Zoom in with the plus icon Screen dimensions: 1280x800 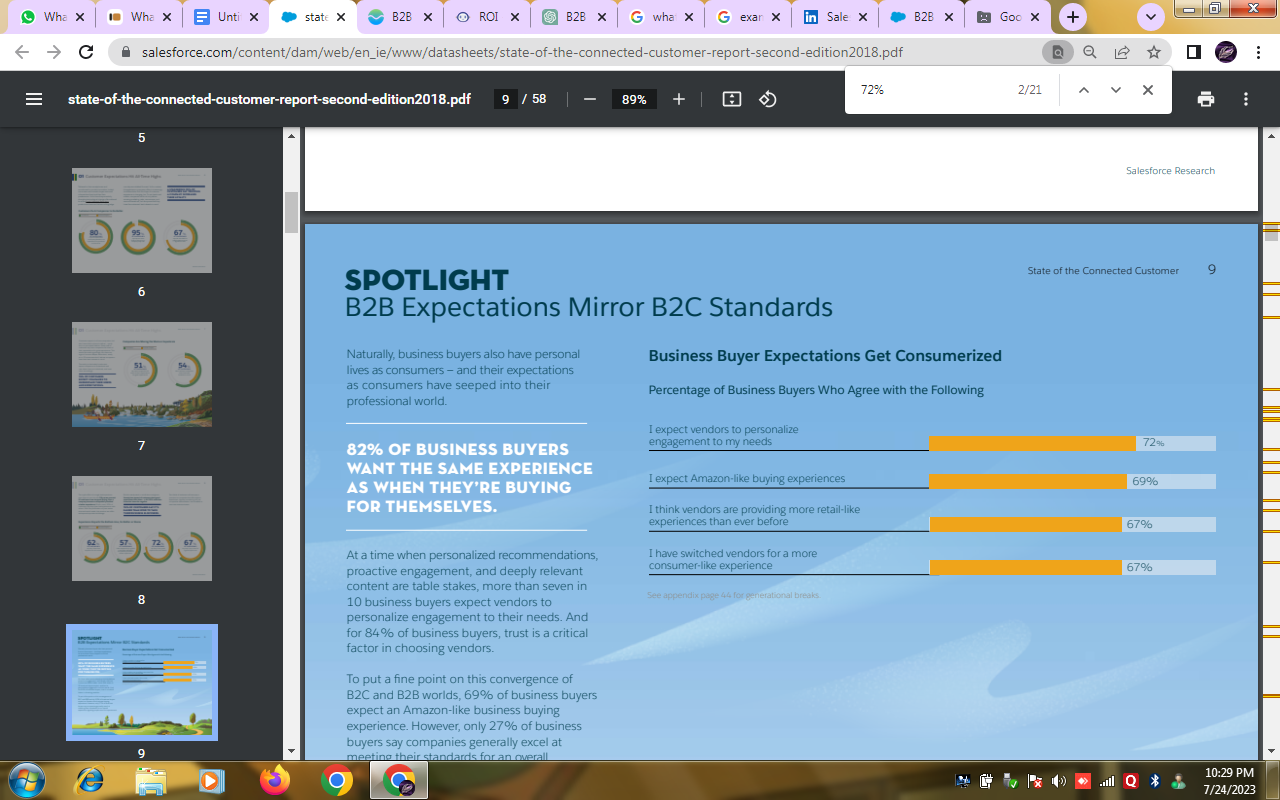pyautogui.click(x=679, y=99)
